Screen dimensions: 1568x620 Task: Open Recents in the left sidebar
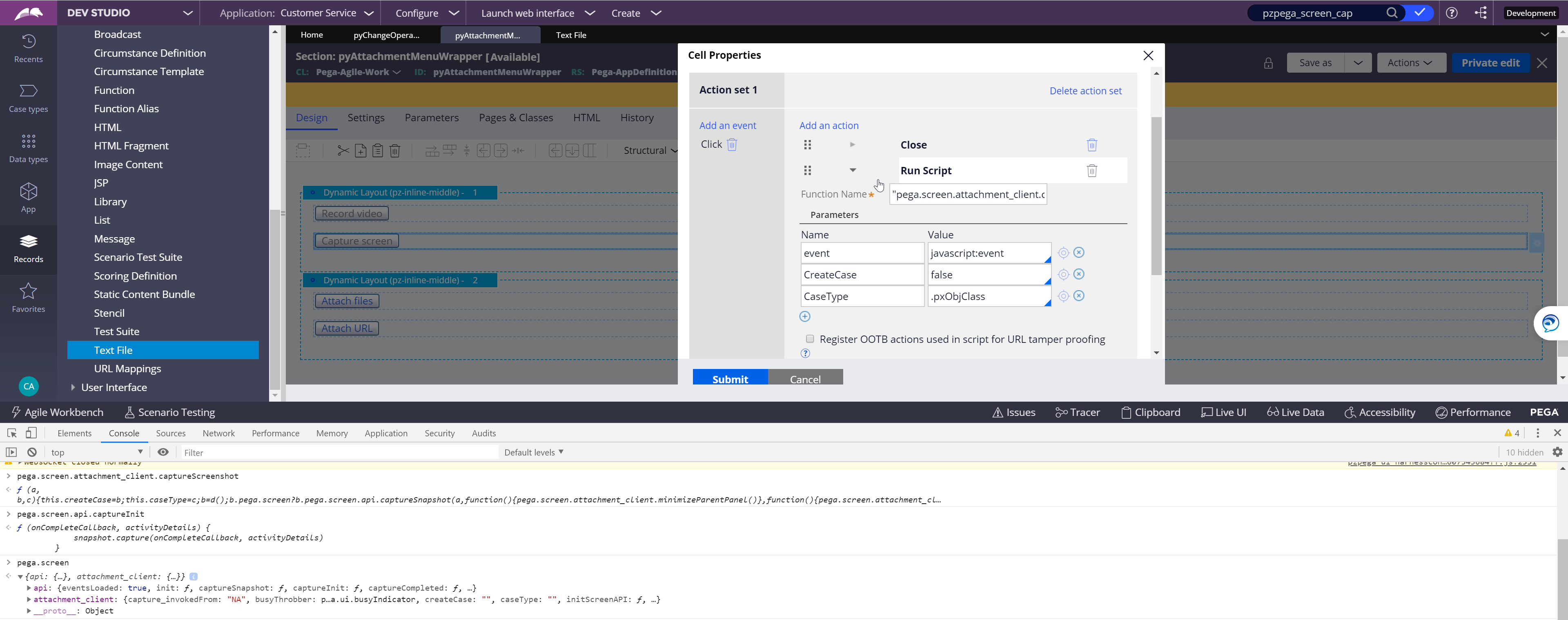(x=29, y=48)
